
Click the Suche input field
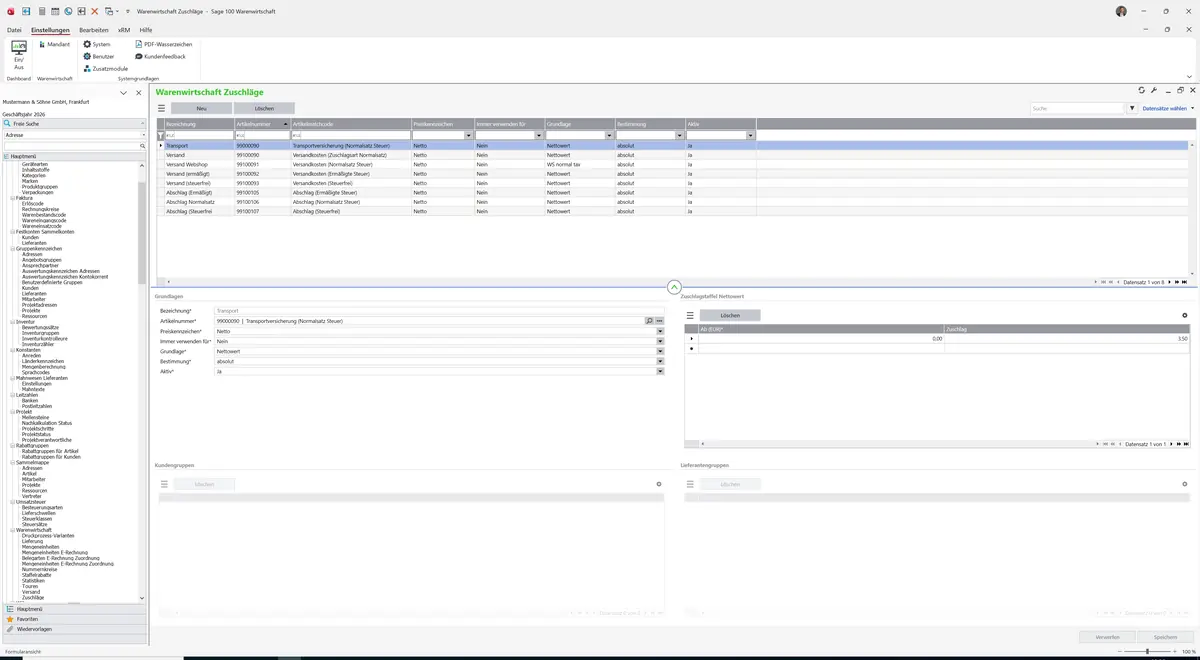1078,108
